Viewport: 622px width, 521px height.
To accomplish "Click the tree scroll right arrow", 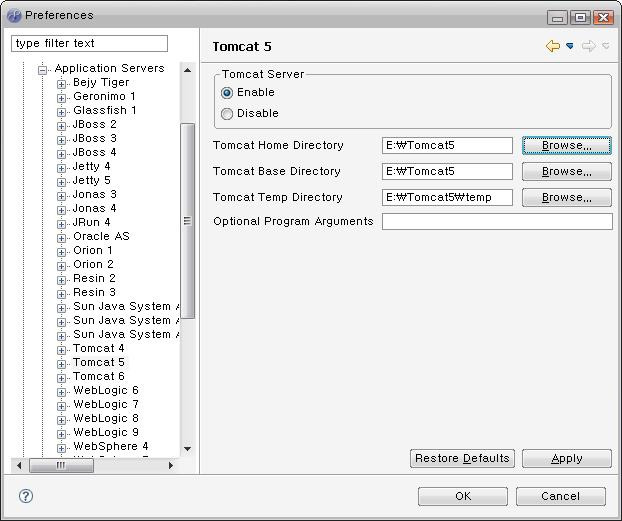I will 171,465.
